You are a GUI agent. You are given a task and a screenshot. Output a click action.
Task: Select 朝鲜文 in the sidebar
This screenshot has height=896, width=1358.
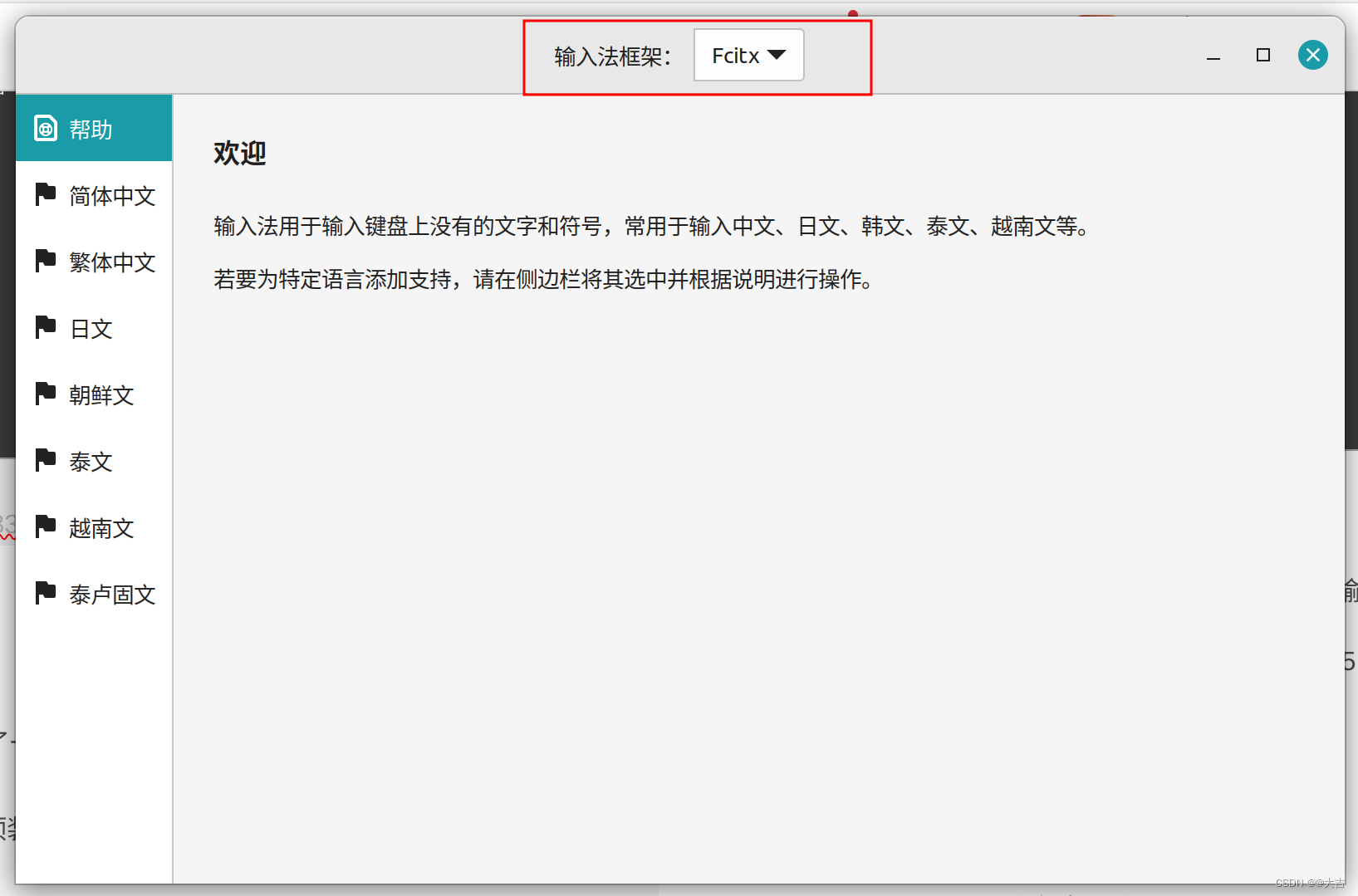[94, 394]
